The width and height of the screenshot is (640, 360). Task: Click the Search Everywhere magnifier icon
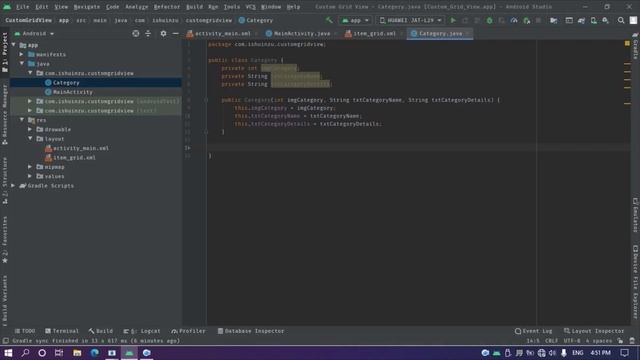(621, 20)
